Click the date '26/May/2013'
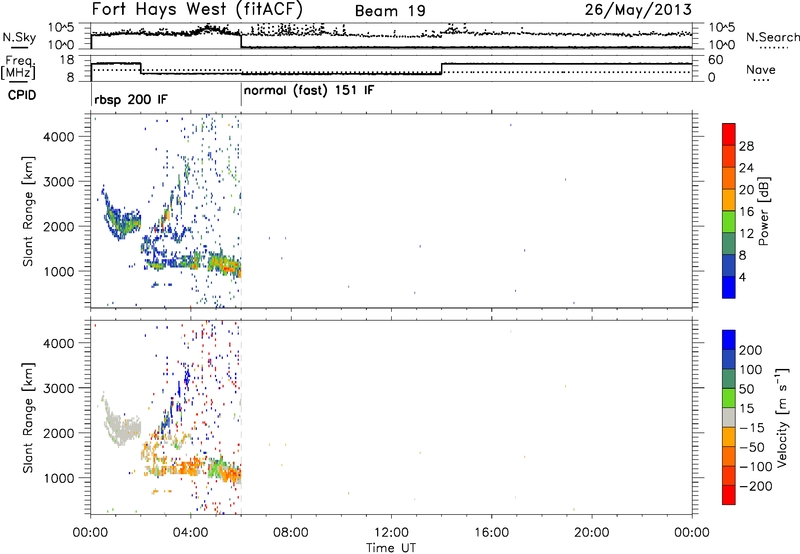Image resolution: width=800 pixels, height=554 pixels. [638, 9]
